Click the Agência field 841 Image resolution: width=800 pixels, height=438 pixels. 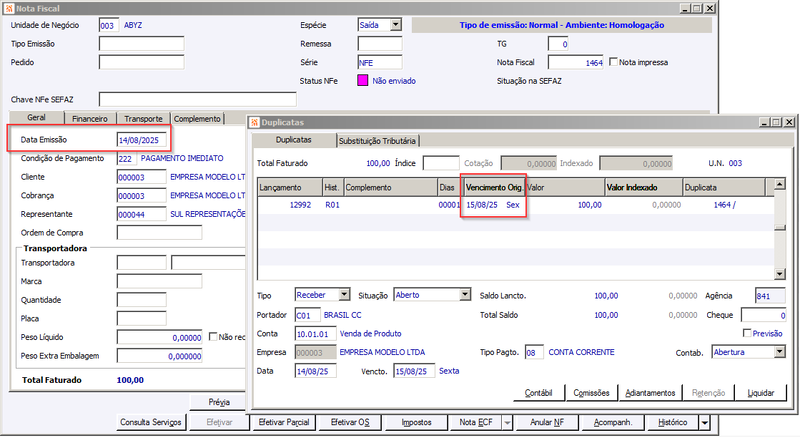click(770, 296)
